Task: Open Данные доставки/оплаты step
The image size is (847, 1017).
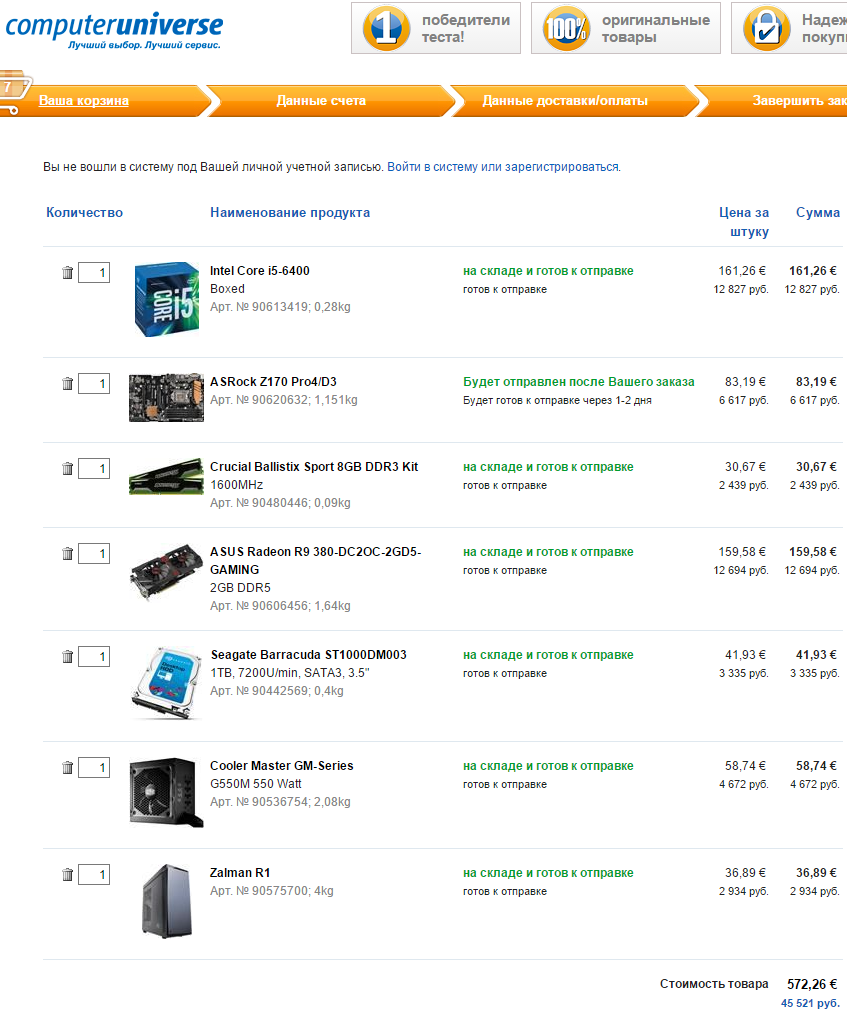Action: point(565,101)
